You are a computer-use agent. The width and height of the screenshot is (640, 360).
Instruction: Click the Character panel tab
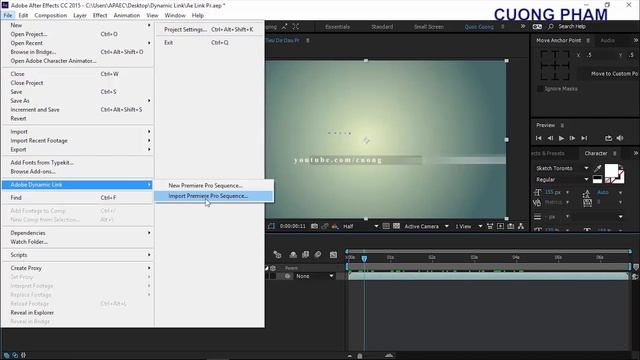click(596, 153)
